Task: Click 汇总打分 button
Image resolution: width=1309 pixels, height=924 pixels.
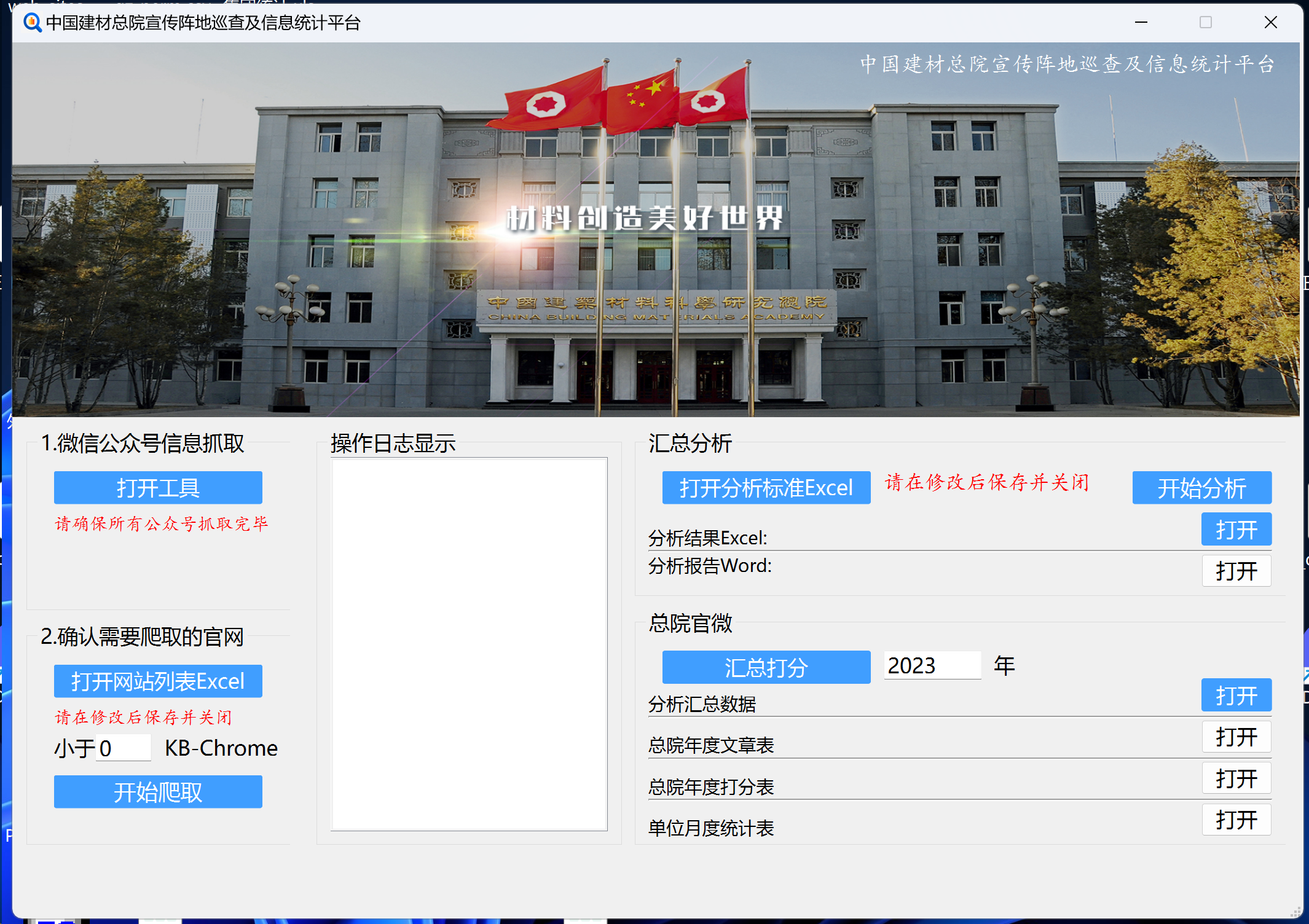Action: coord(766,667)
